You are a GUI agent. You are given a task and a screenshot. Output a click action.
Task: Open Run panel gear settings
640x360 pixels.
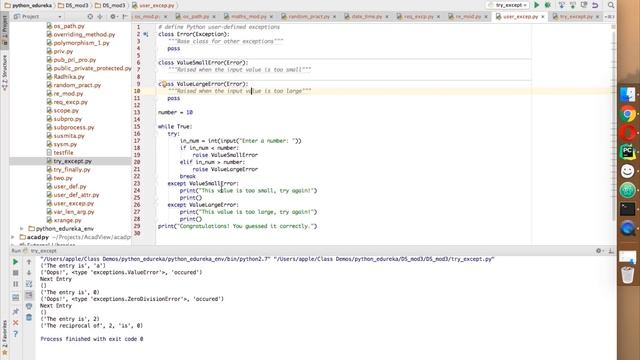coord(599,251)
